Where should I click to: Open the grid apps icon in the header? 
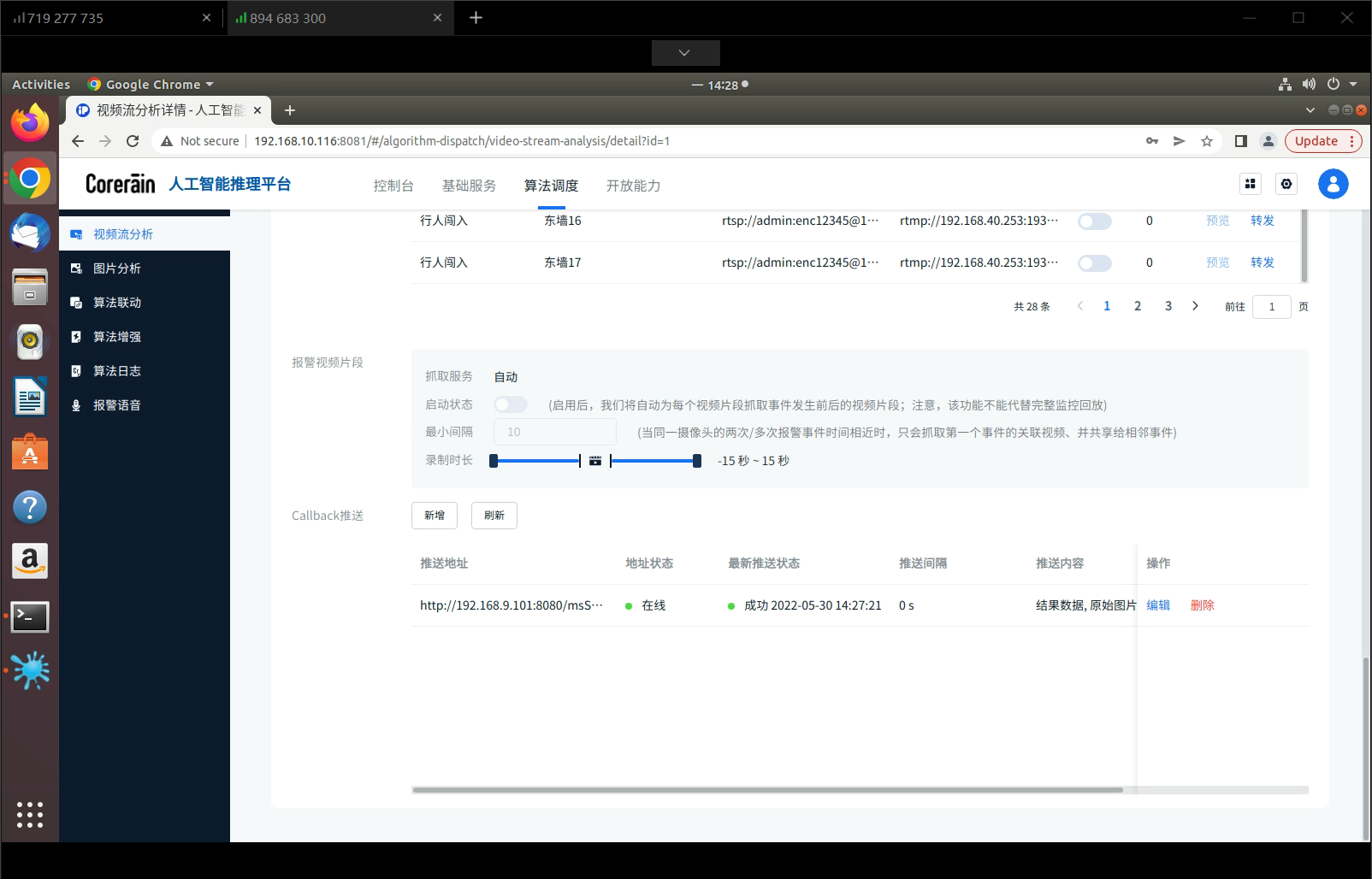1251,184
